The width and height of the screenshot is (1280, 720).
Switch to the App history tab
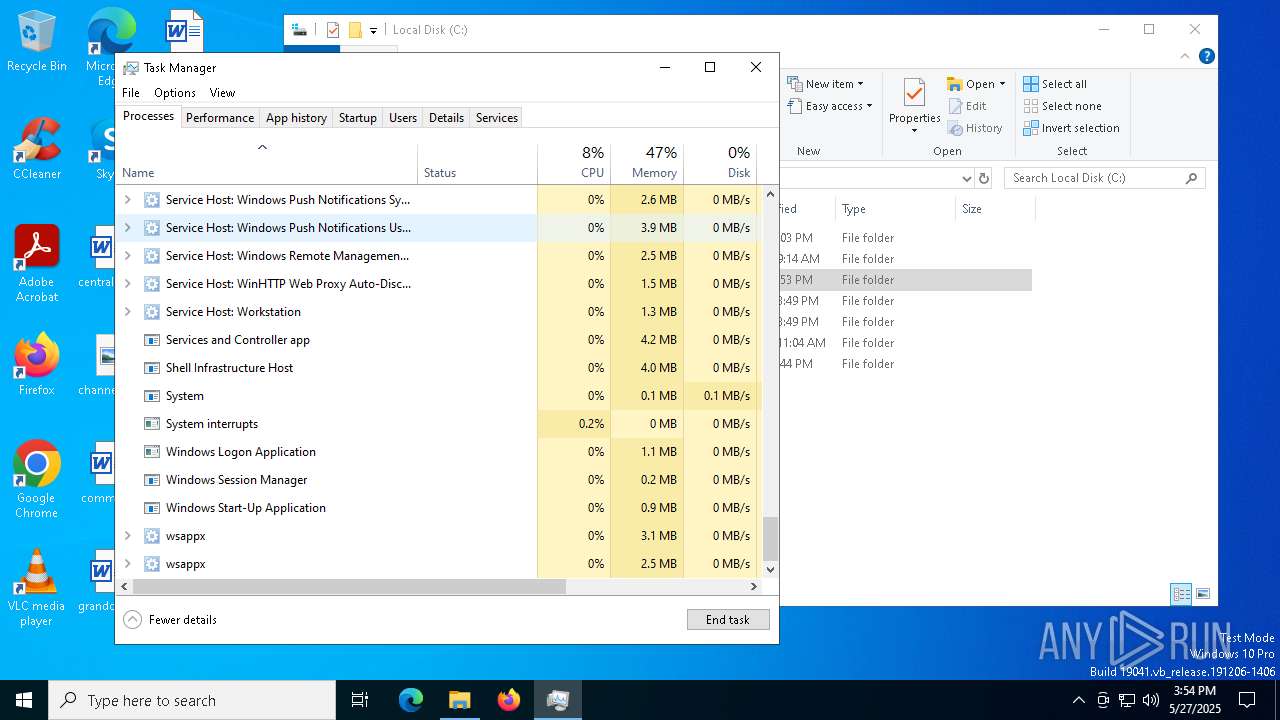click(x=296, y=118)
